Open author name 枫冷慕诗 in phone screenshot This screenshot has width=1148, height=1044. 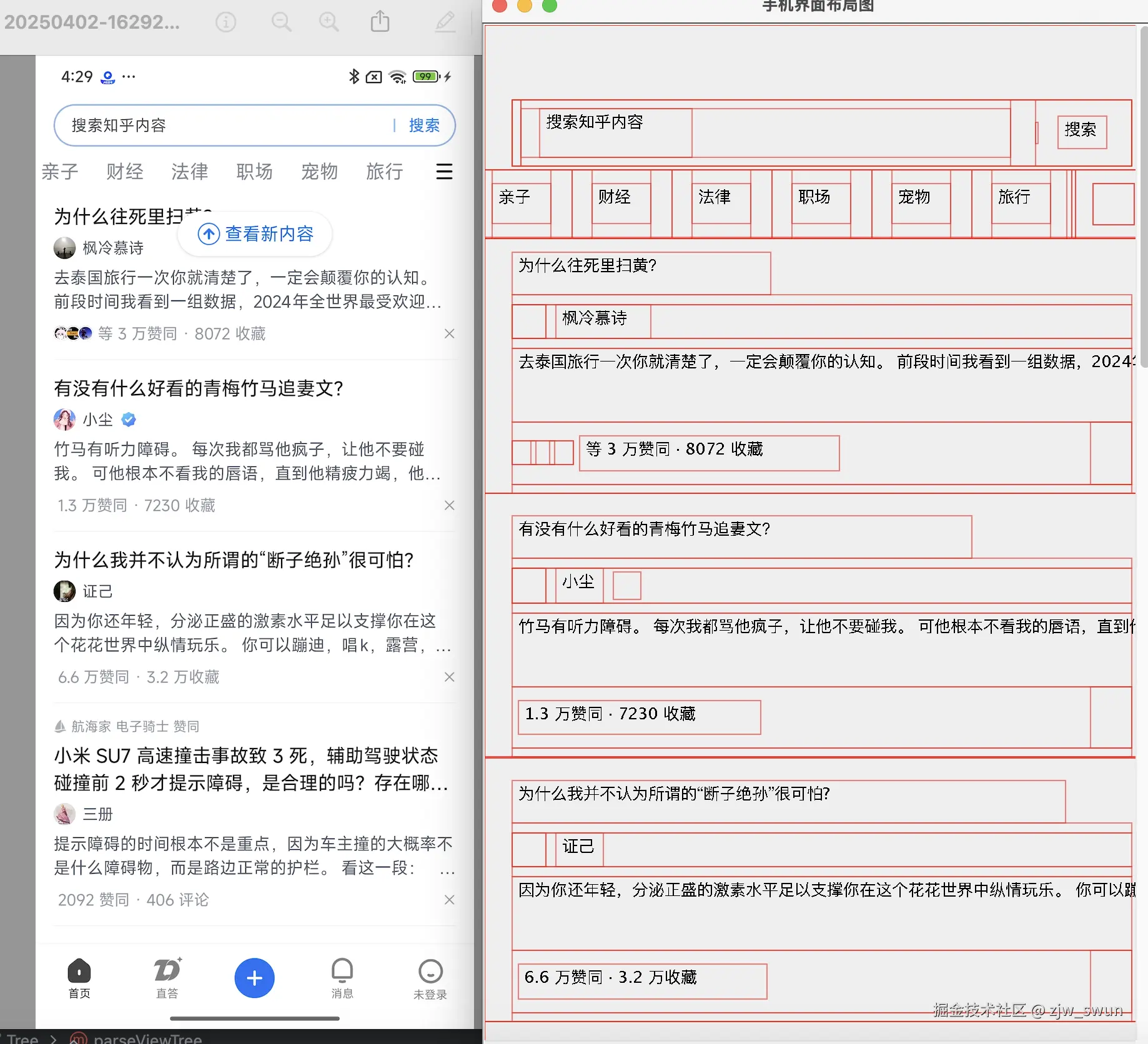click(113, 248)
